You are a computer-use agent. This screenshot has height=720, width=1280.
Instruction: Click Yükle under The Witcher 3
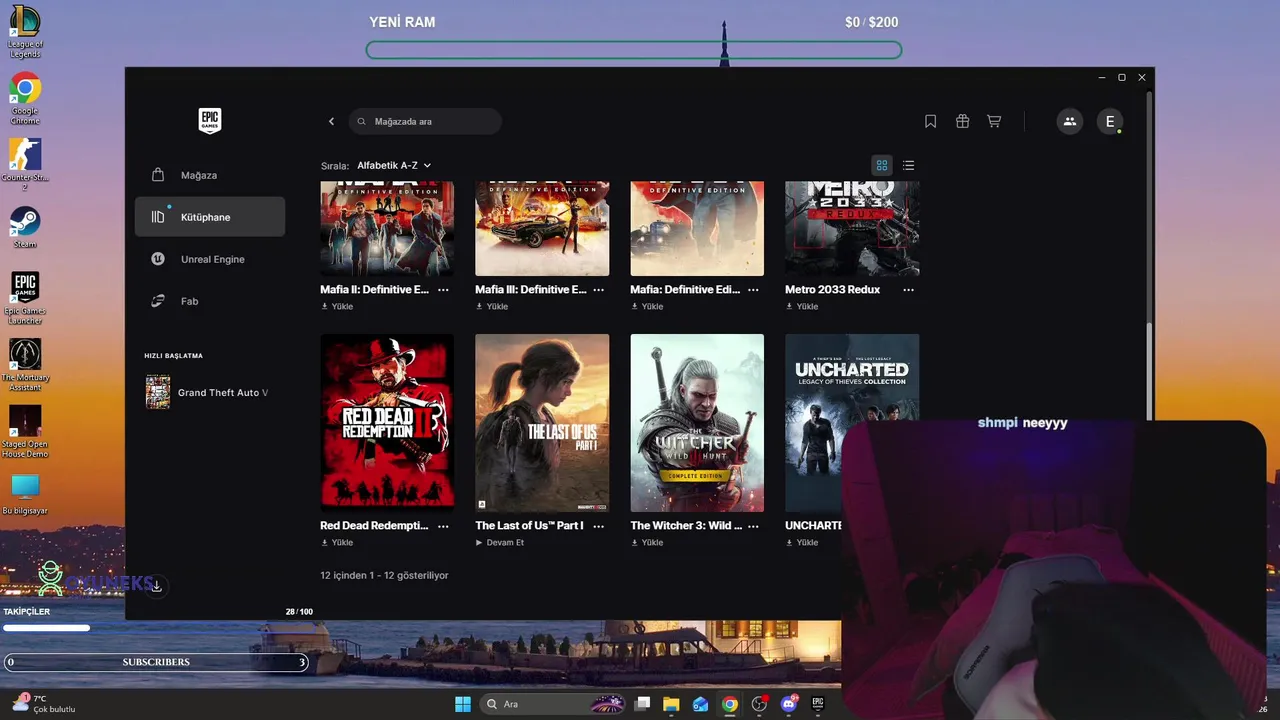[x=647, y=543]
